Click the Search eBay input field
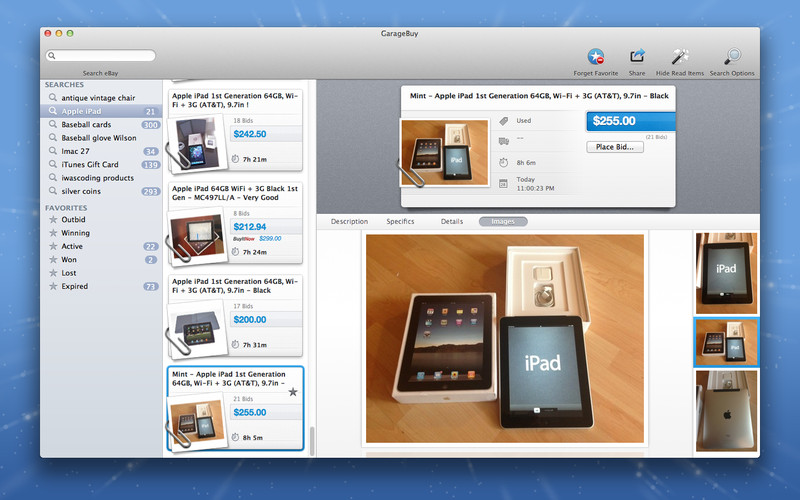The width and height of the screenshot is (800, 500). (101, 56)
